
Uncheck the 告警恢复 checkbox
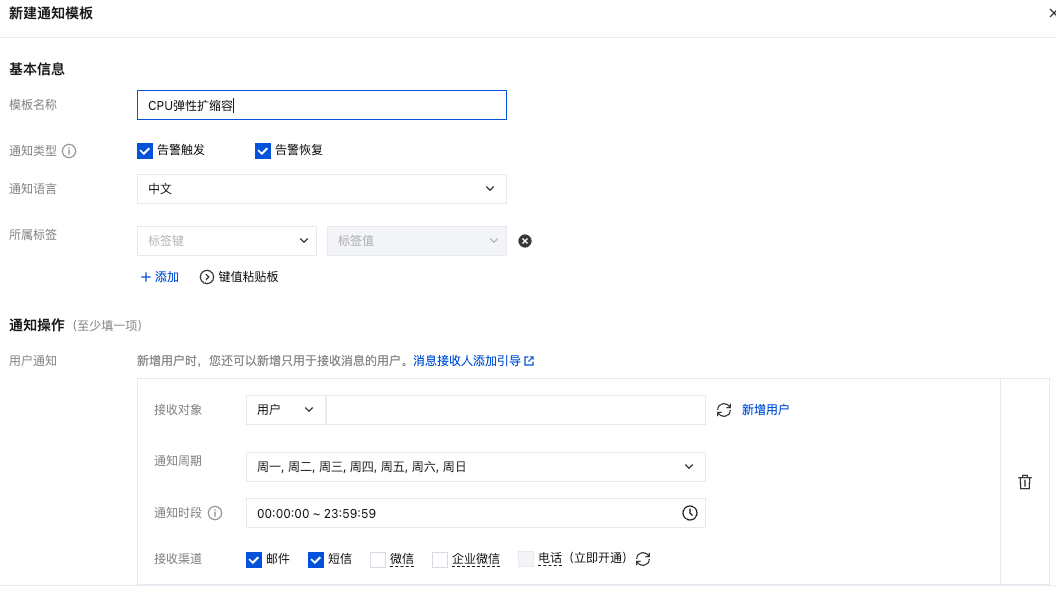pyautogui.click(x=263, y=151)
